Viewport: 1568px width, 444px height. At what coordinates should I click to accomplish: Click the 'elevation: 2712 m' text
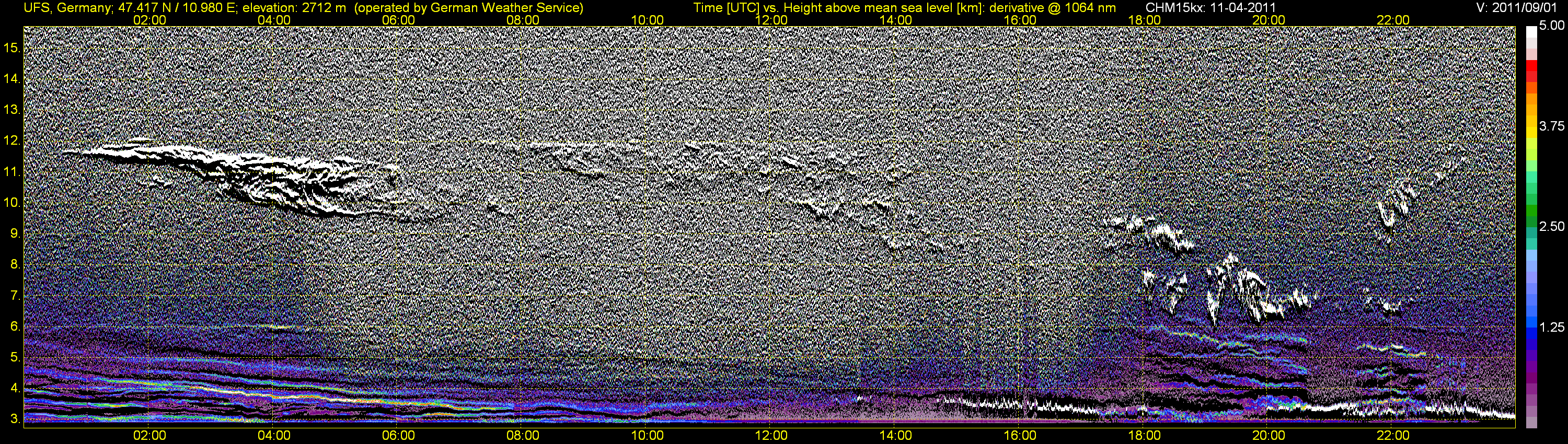tap(295, 8)
